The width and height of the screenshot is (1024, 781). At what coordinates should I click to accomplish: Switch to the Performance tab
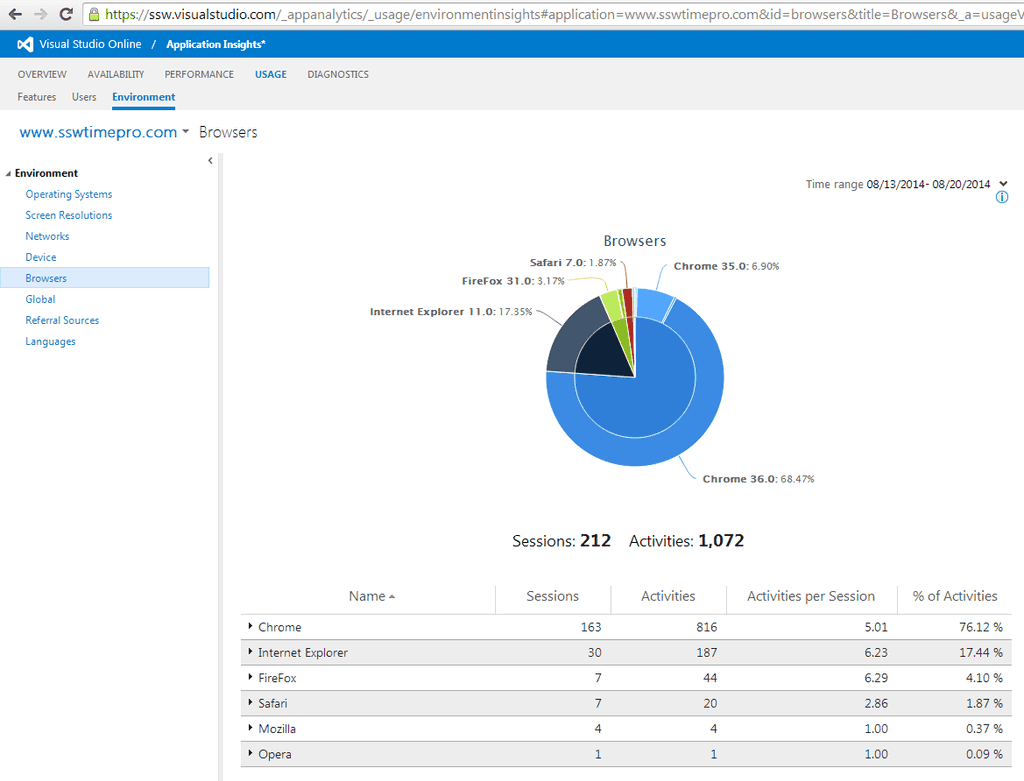tap(199, 74)
